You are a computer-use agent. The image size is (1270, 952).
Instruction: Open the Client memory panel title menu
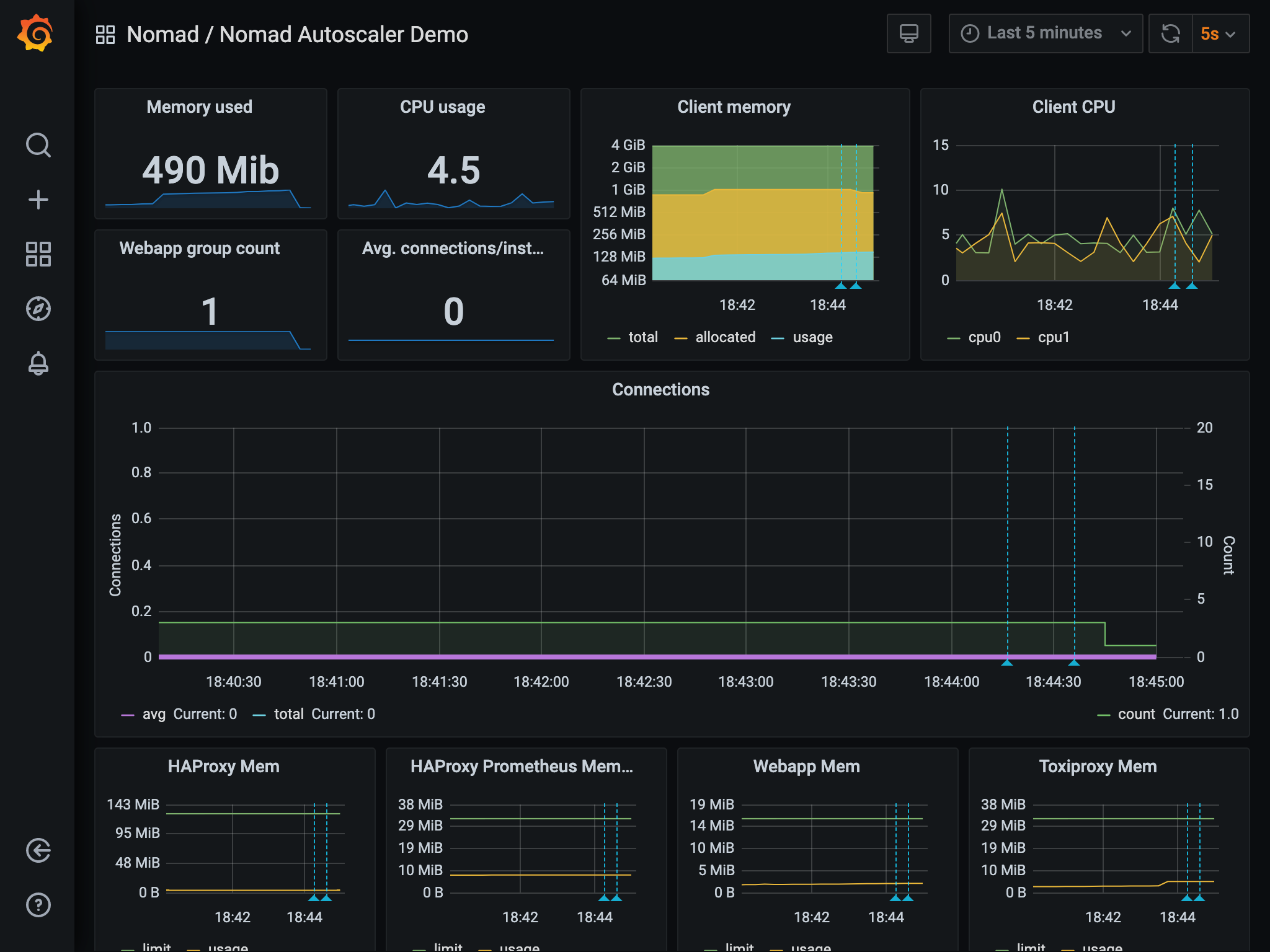point(734,107)
